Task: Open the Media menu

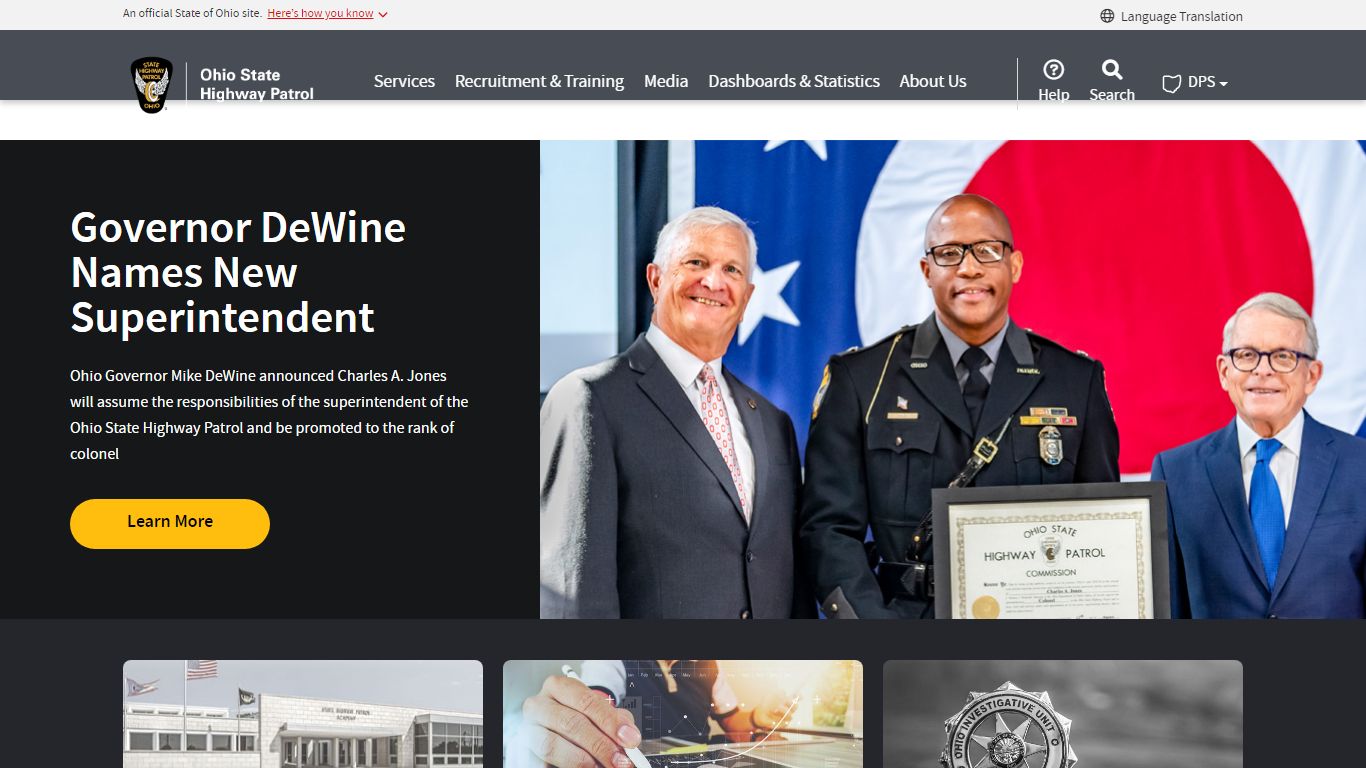Action: point(666,81)
